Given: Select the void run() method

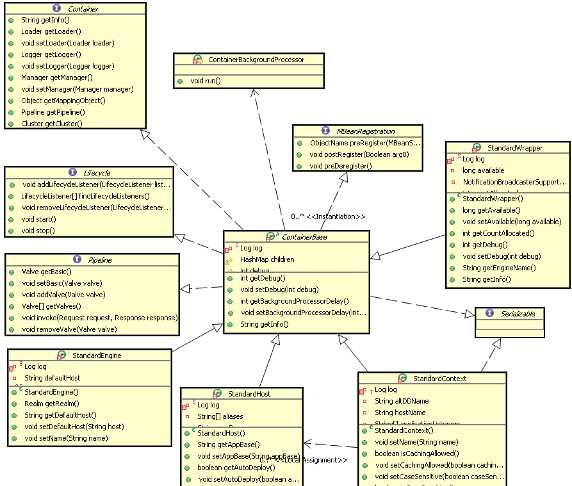Looking at the screenshot, I should (x=205, y=81).
